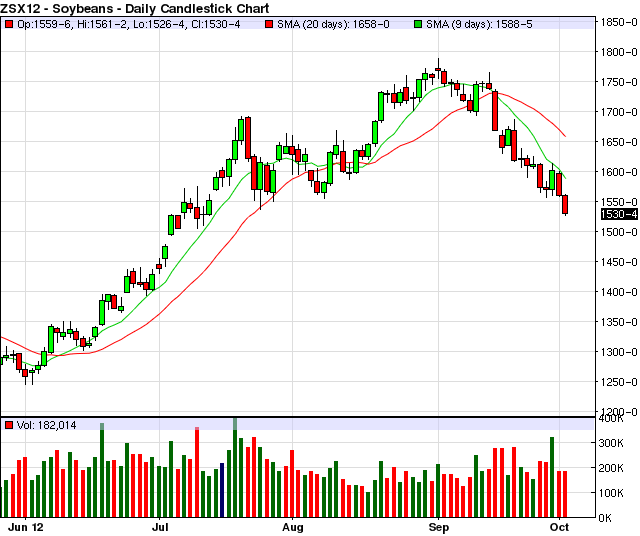This screenshot has height=536, width=640.
Task: Click the 1300-0 price axis label
Action: point(619,352)
